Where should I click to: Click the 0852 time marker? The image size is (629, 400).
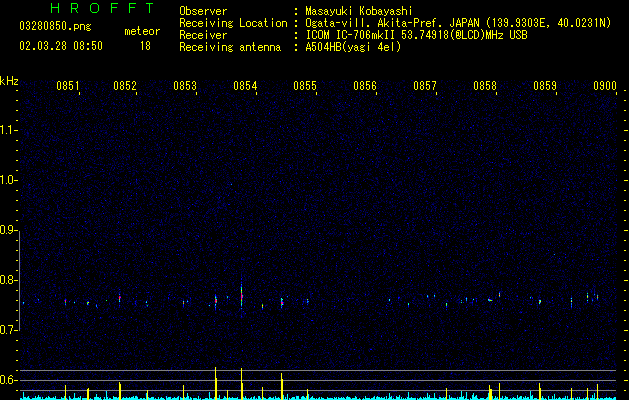click(x=125, y=86)
